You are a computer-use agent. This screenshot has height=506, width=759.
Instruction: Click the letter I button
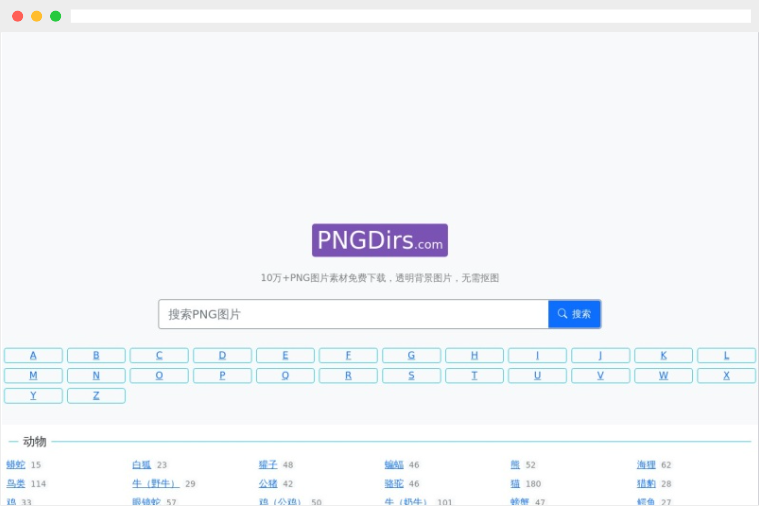(537, 355)
